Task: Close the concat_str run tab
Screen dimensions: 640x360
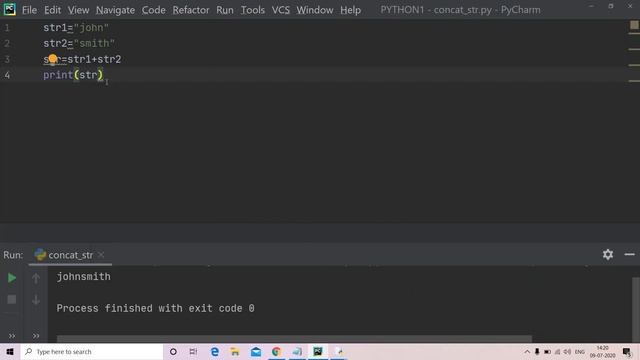Action: [x=101, y=255]
